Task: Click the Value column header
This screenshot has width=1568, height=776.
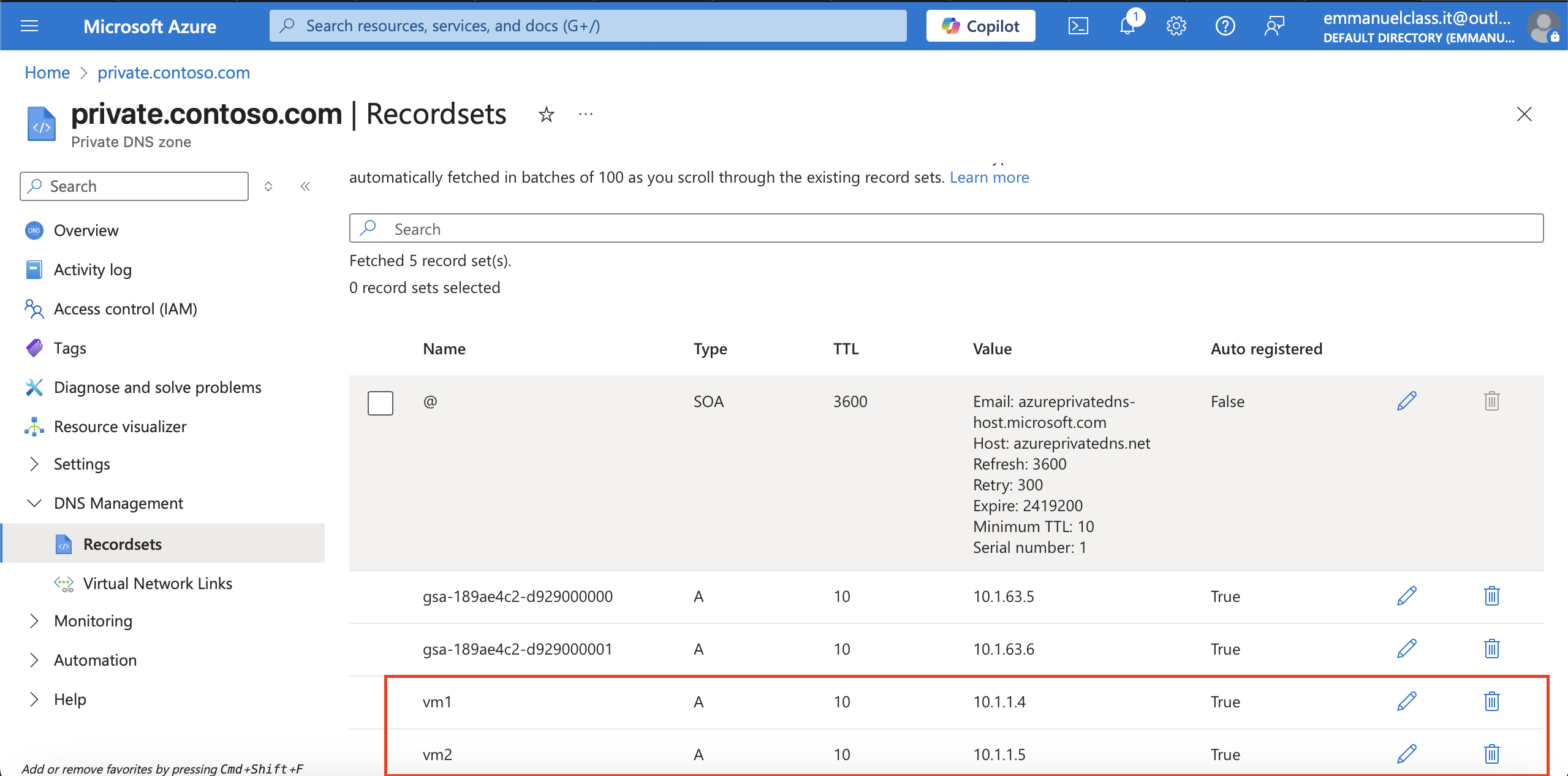Action: click(992, 349)
